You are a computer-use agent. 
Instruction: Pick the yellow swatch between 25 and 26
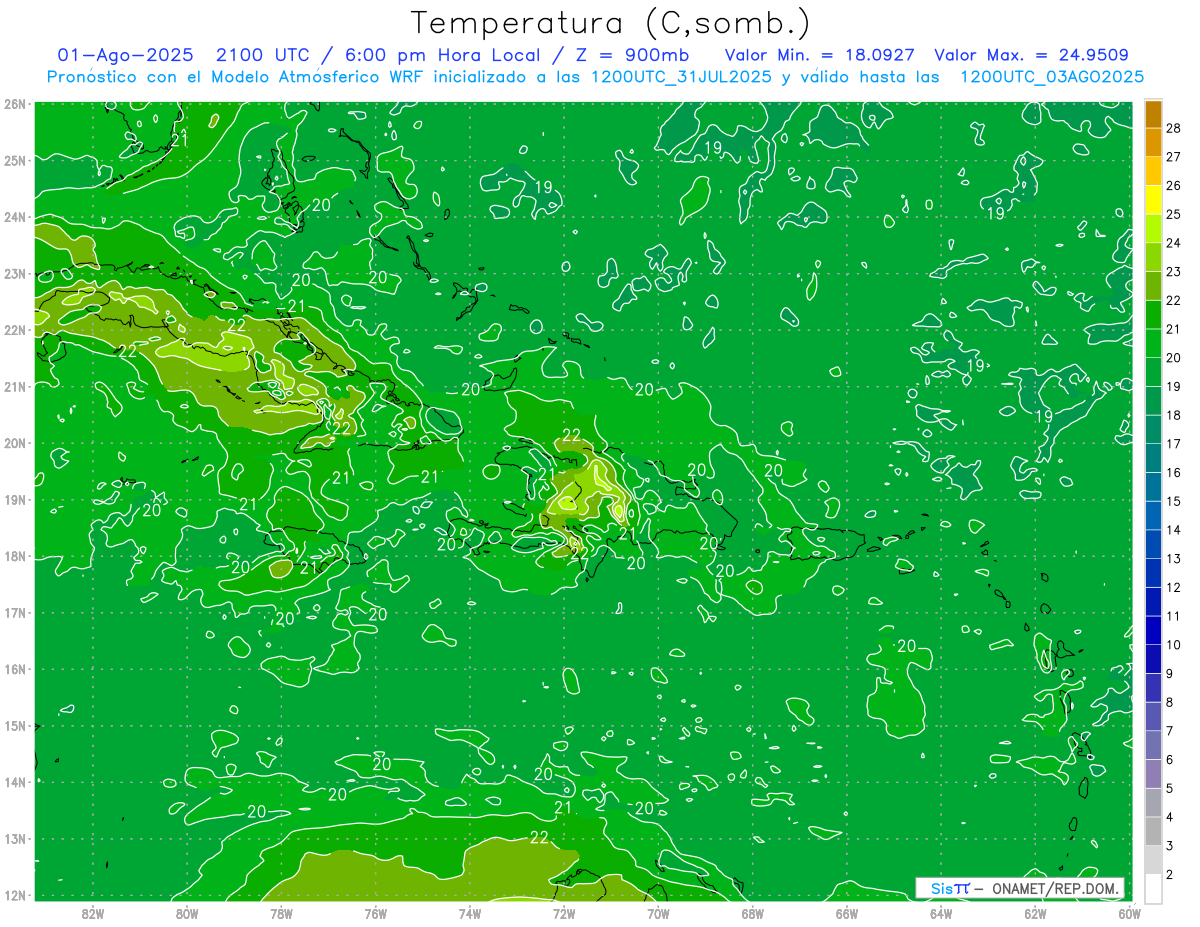click(1153, 200)
